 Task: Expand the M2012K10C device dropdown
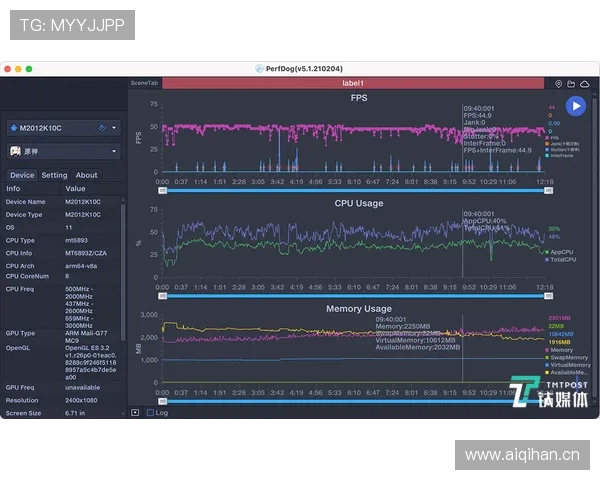pos(114,128)
